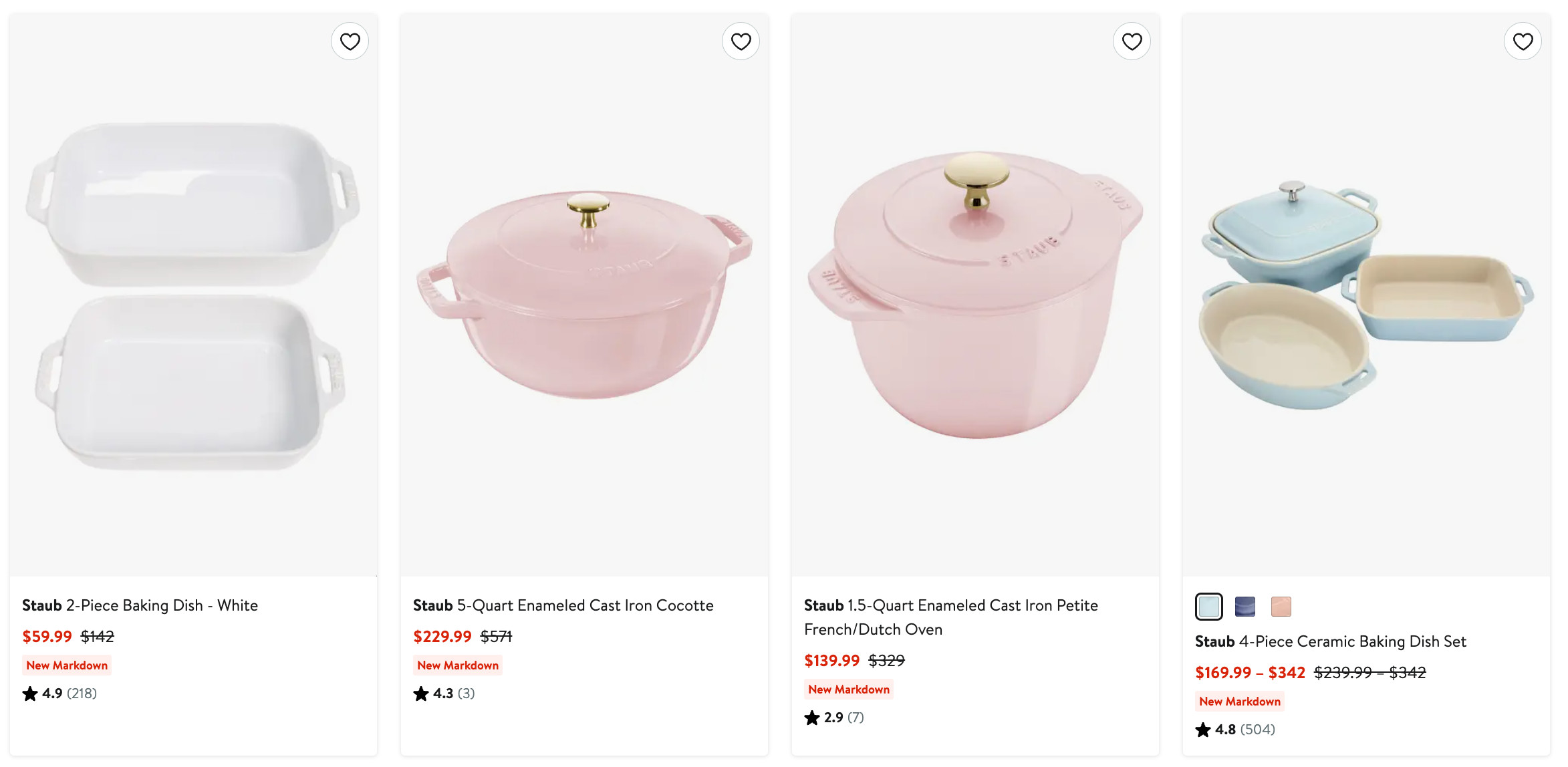Add 5-Quart Cocotte to wishlist
This screenshot has height=767, width=1568.
pyautogui.click(x=741, y=41)
